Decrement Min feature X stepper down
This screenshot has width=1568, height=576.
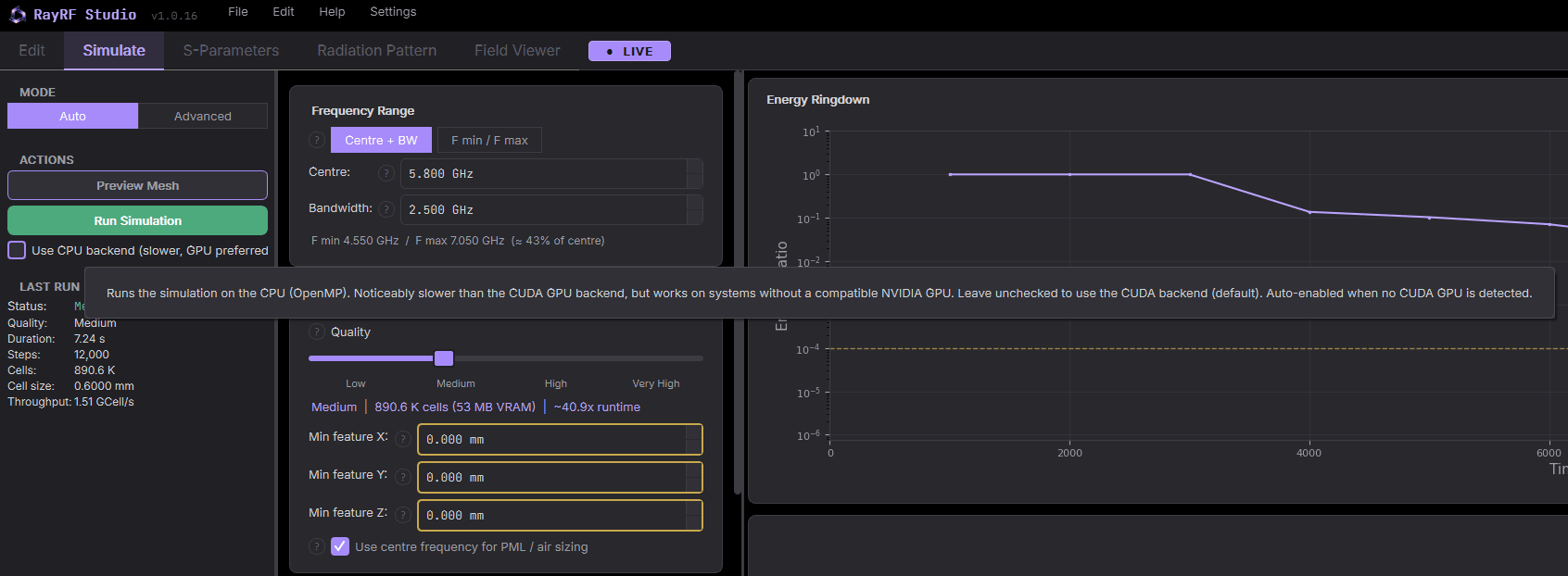tap(693, 446)
